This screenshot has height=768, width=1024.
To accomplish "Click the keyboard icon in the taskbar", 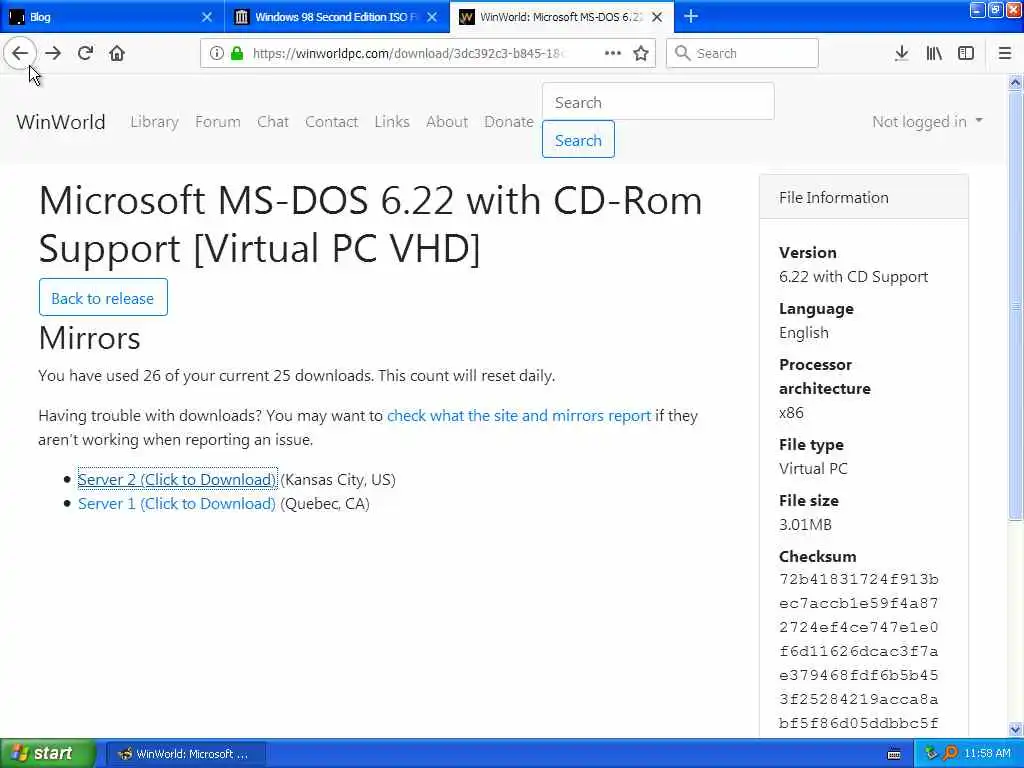I will click(x=894, y=754).
